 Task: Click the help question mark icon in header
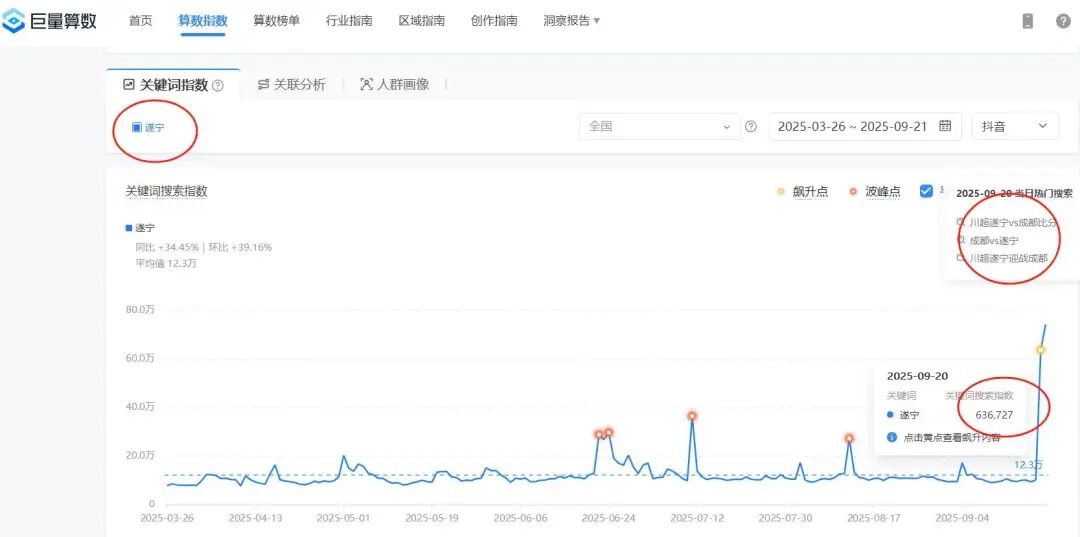click(x=1063, y=21)
